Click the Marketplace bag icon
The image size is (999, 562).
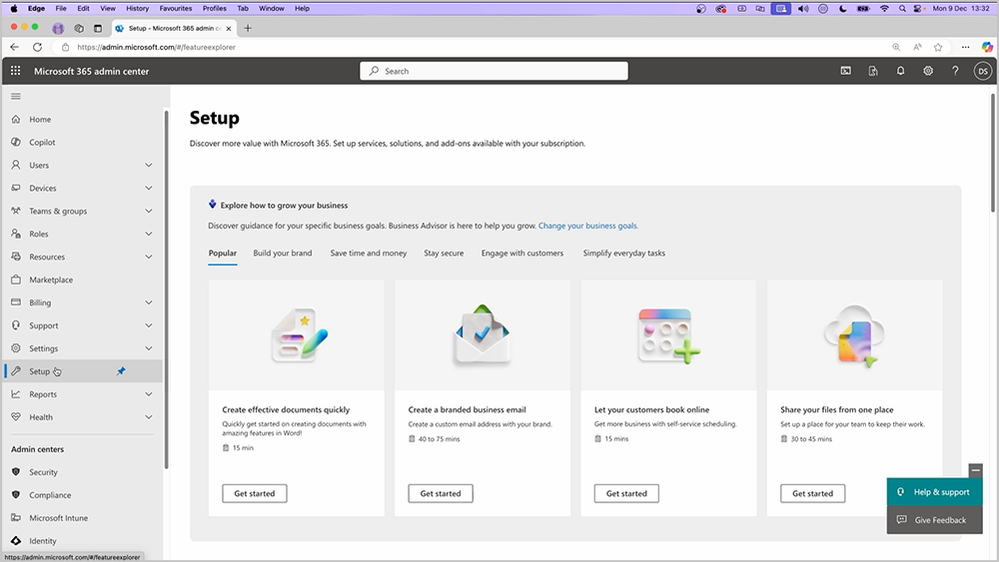(16, 280)
